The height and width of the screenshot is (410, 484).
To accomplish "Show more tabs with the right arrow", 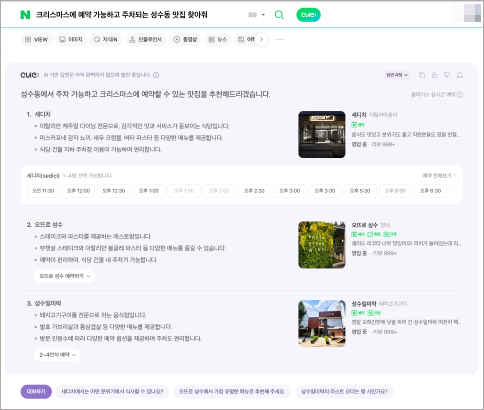I will [x=261, y=39].
